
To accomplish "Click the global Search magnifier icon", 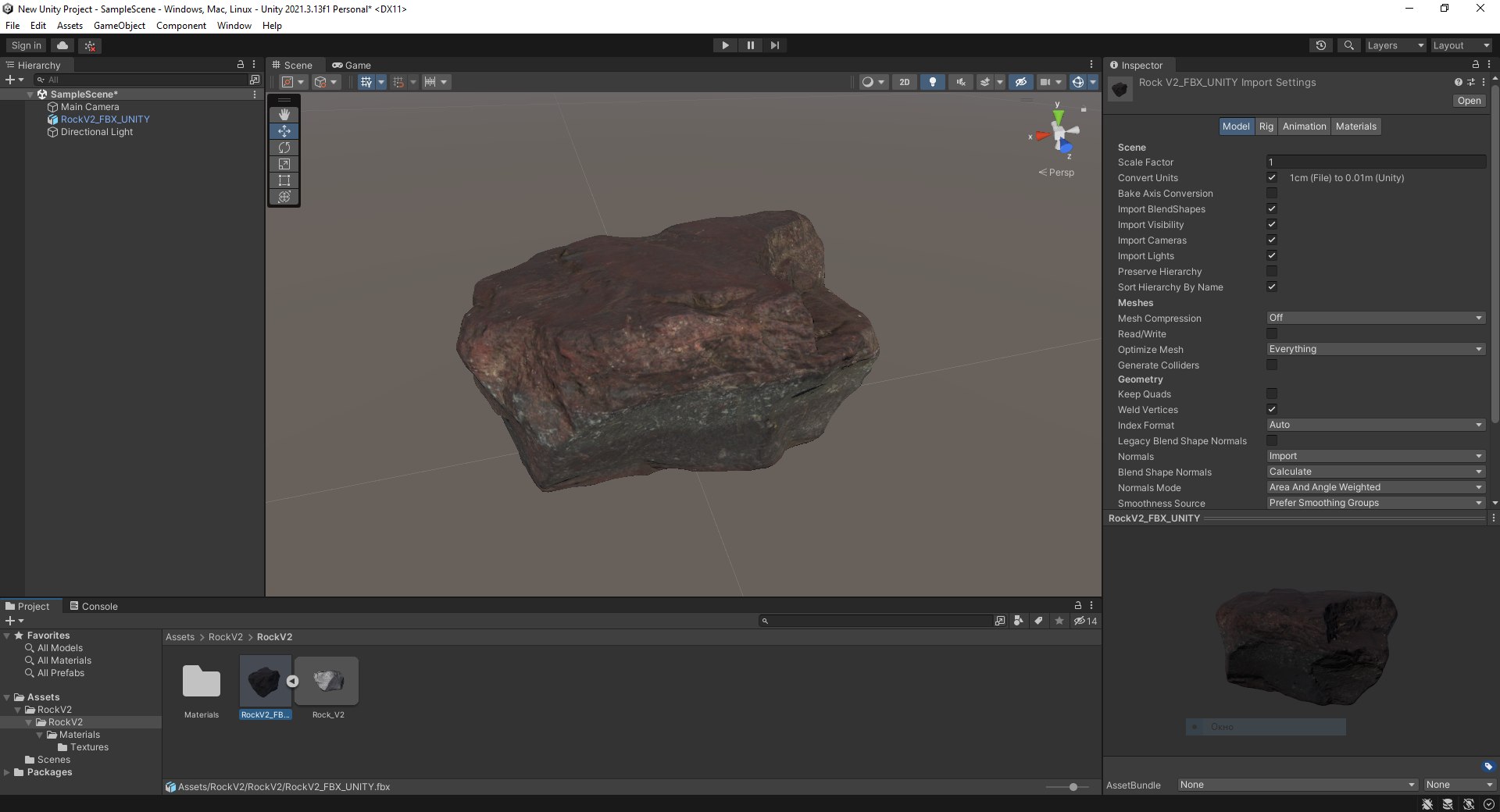I will pos(1348,45).
